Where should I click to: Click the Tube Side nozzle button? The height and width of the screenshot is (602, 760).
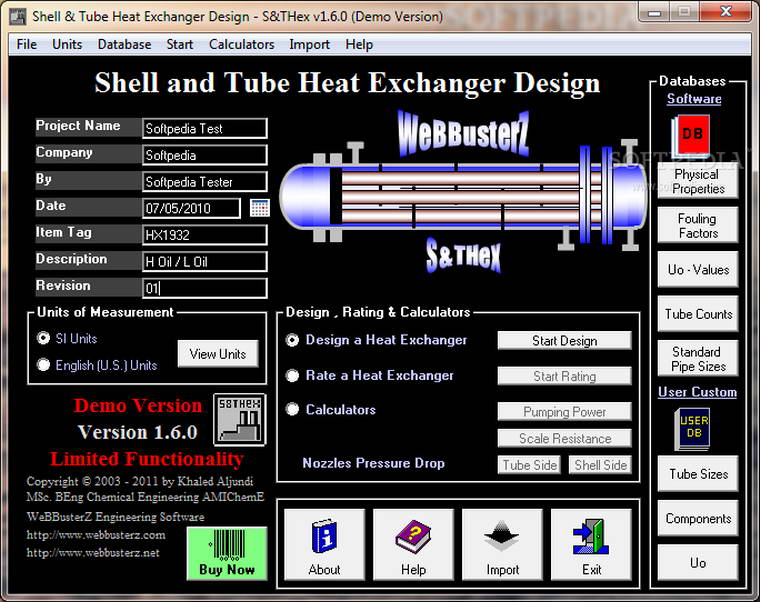pyautogui.click(x=529, y=465)
